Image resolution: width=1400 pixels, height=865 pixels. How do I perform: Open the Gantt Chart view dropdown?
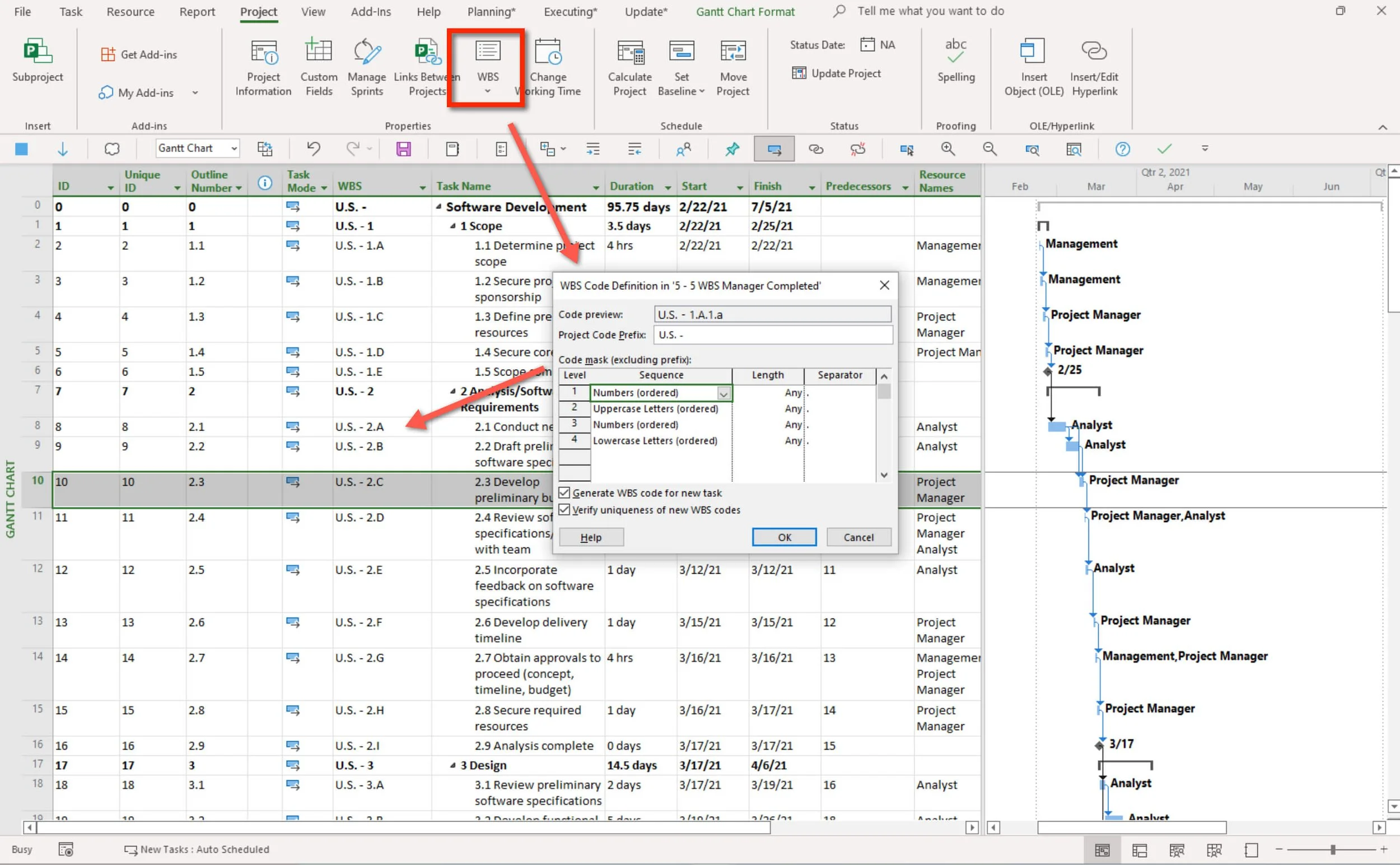pyautogui.click(x=234, y=148)
